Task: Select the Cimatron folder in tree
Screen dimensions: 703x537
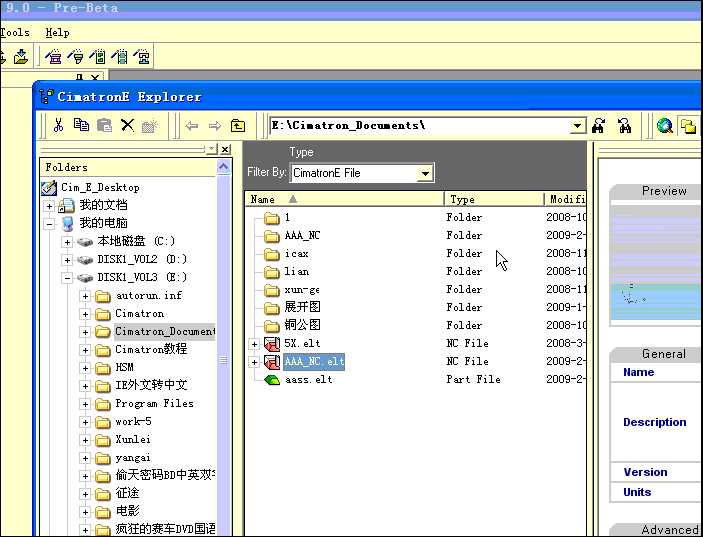Action: coord(139,314)
